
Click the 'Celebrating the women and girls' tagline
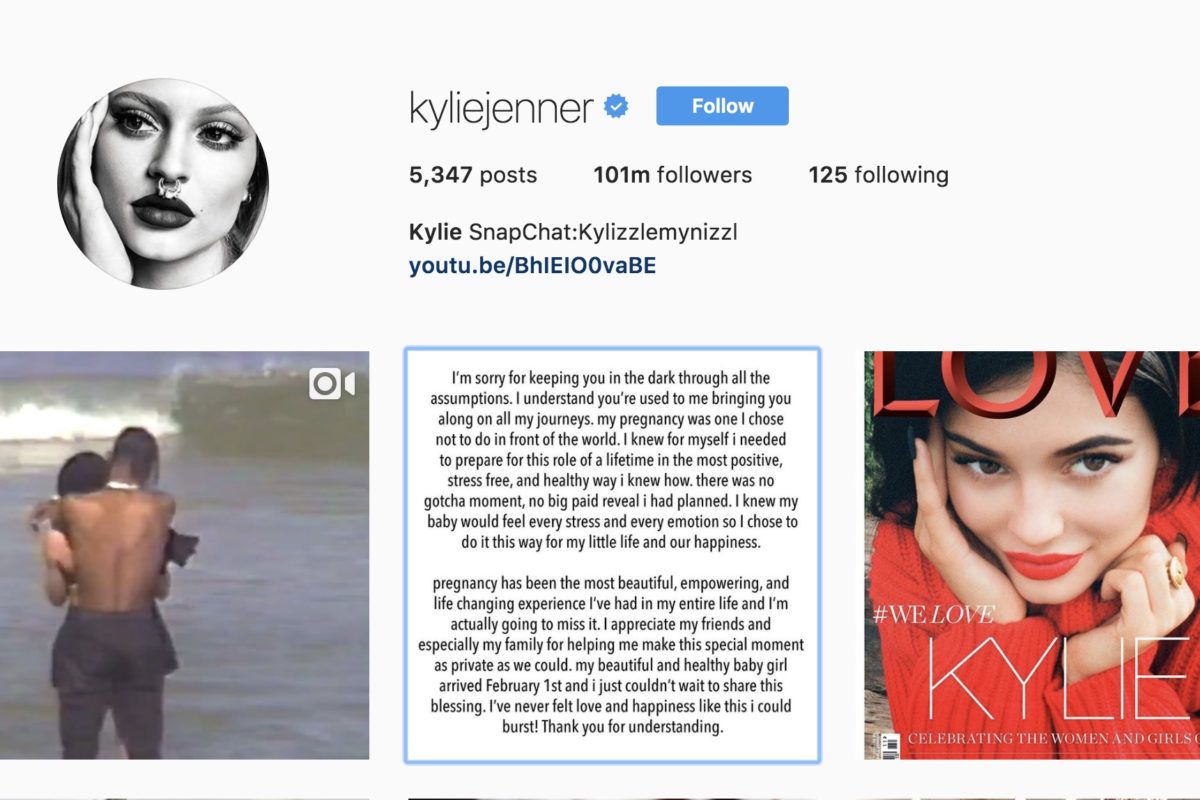coord(1053,740)
